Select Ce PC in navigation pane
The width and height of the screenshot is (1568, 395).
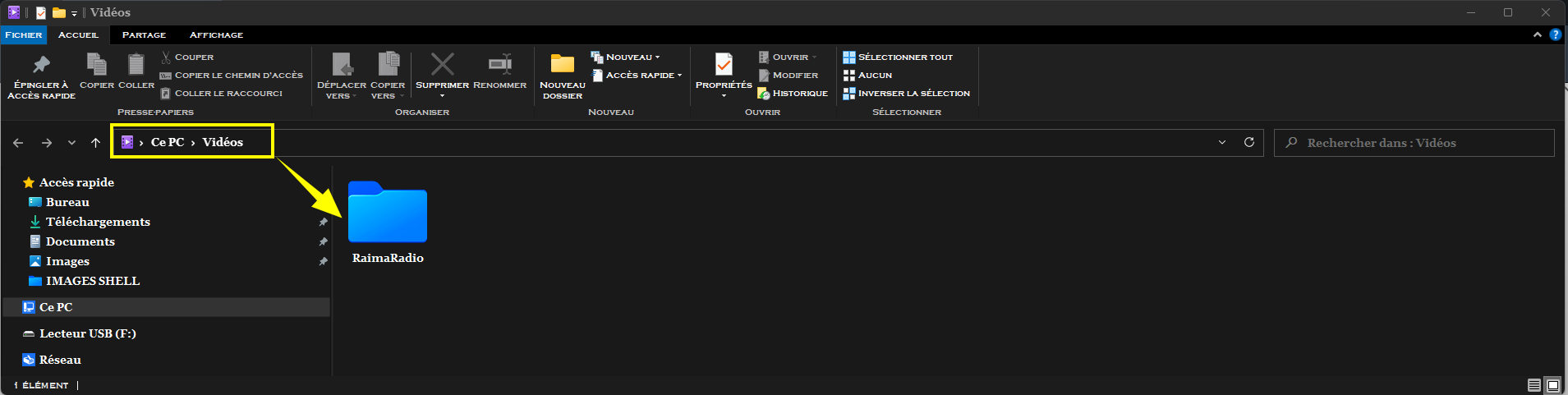pyautogui.click(x=166, y=307)
